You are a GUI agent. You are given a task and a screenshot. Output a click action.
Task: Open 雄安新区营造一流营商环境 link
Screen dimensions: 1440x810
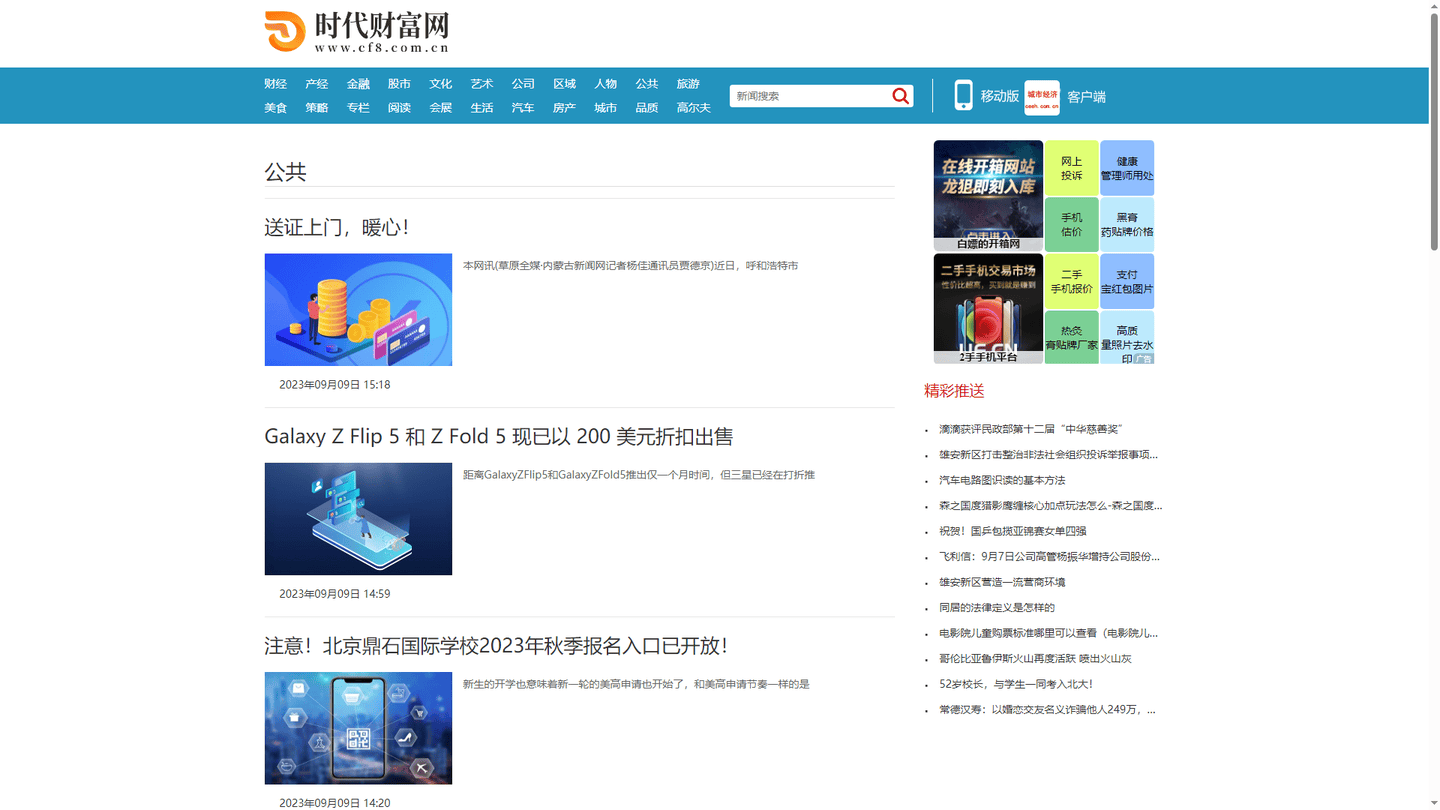[x=1002, y=582]
